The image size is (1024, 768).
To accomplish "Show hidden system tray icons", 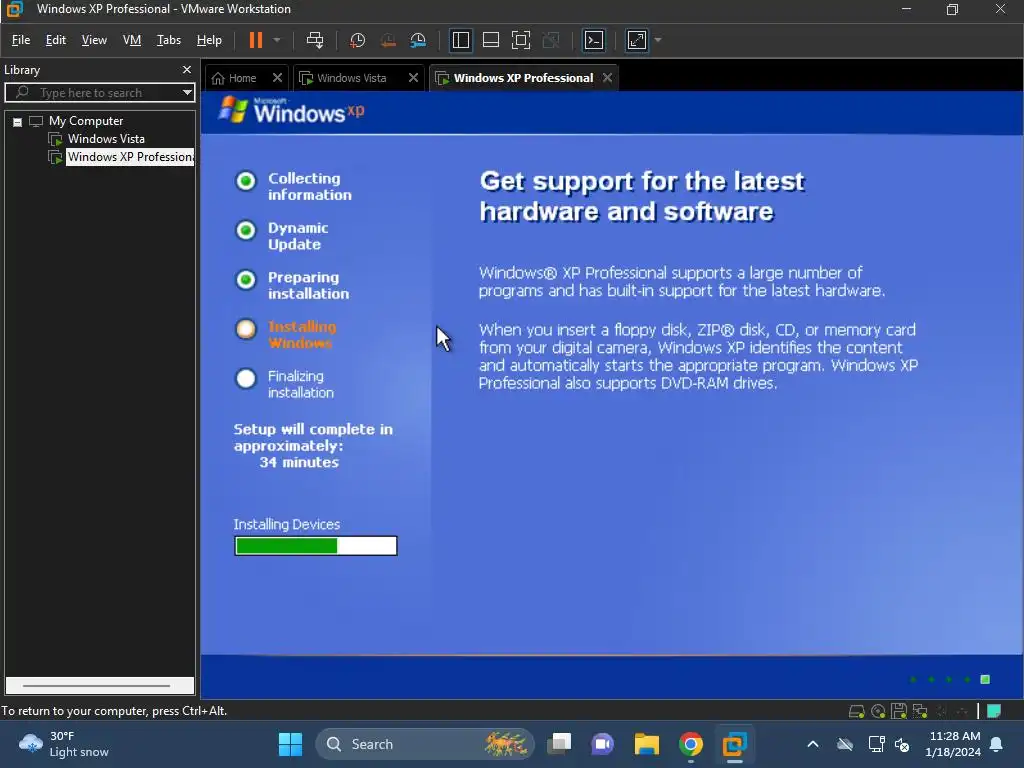I will pyautogui.click(x=813, y=744).
